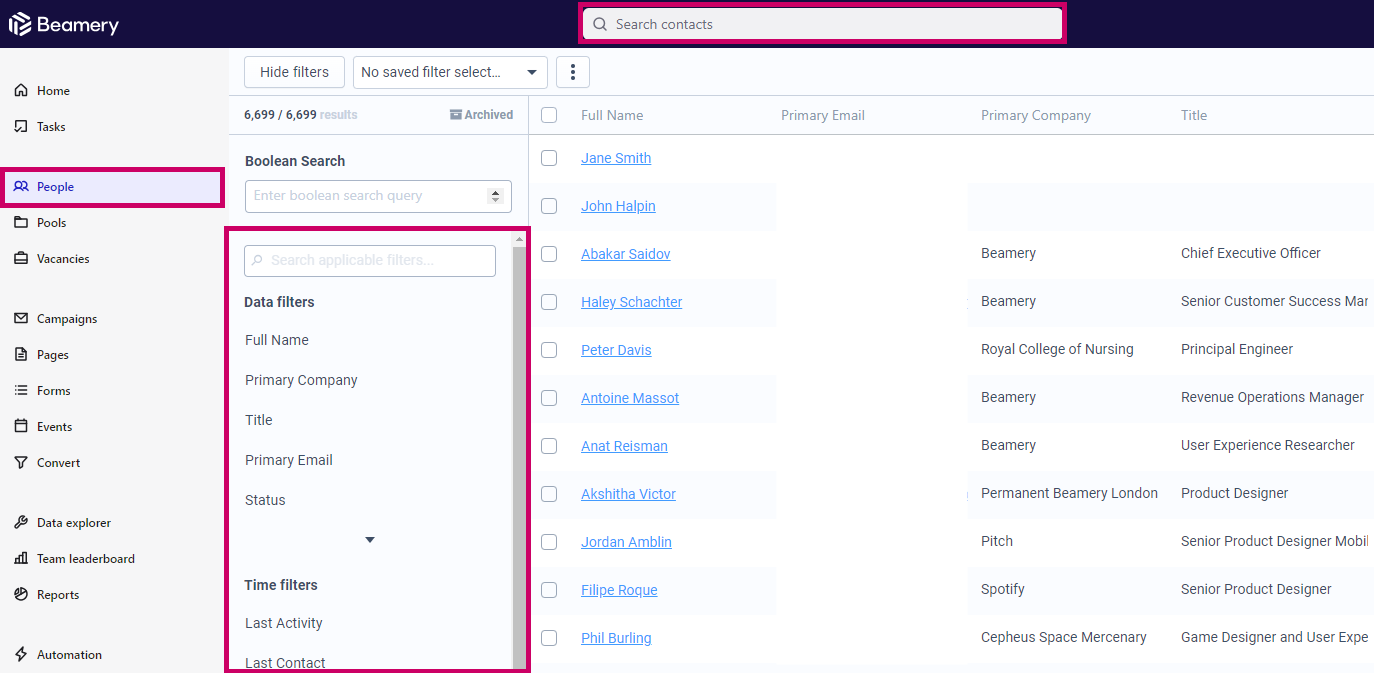
Task: Open Pools section
Action: click(52, 223)
